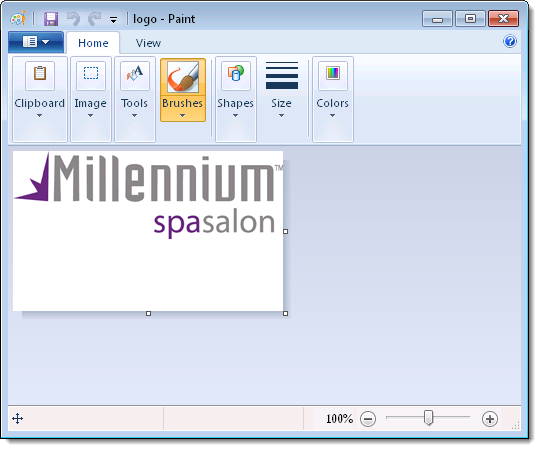Click the zoom out minus button
The width and height of the screenshot is (540, 450).
coord(368,419)
